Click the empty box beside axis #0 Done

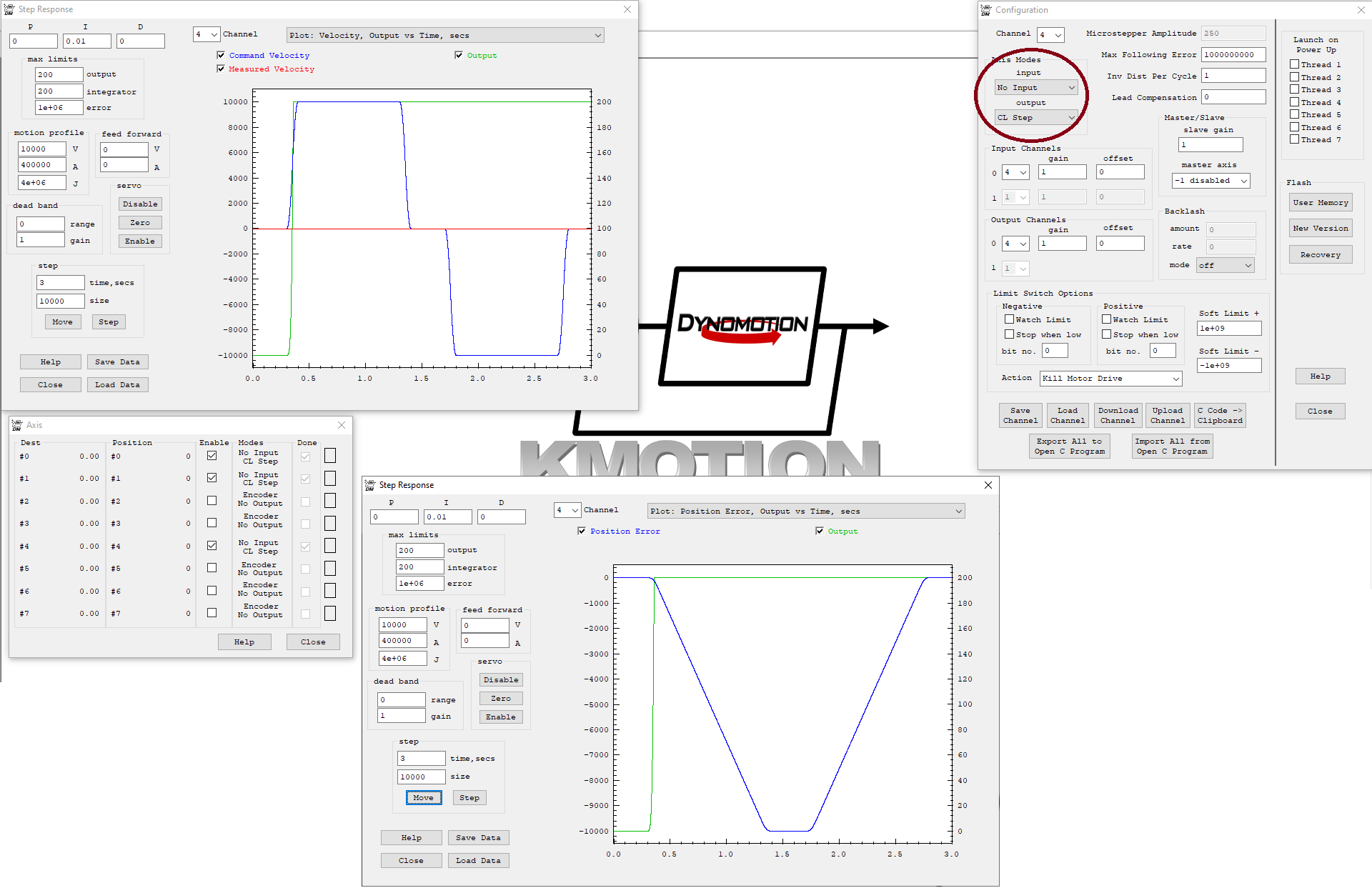[330, 456]
